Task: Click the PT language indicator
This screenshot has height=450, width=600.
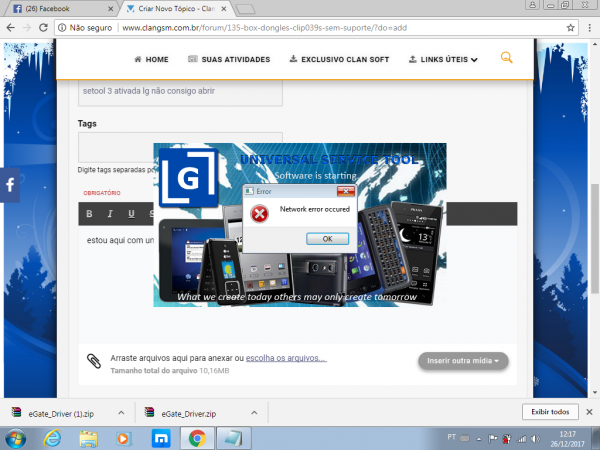Action: 452,437
